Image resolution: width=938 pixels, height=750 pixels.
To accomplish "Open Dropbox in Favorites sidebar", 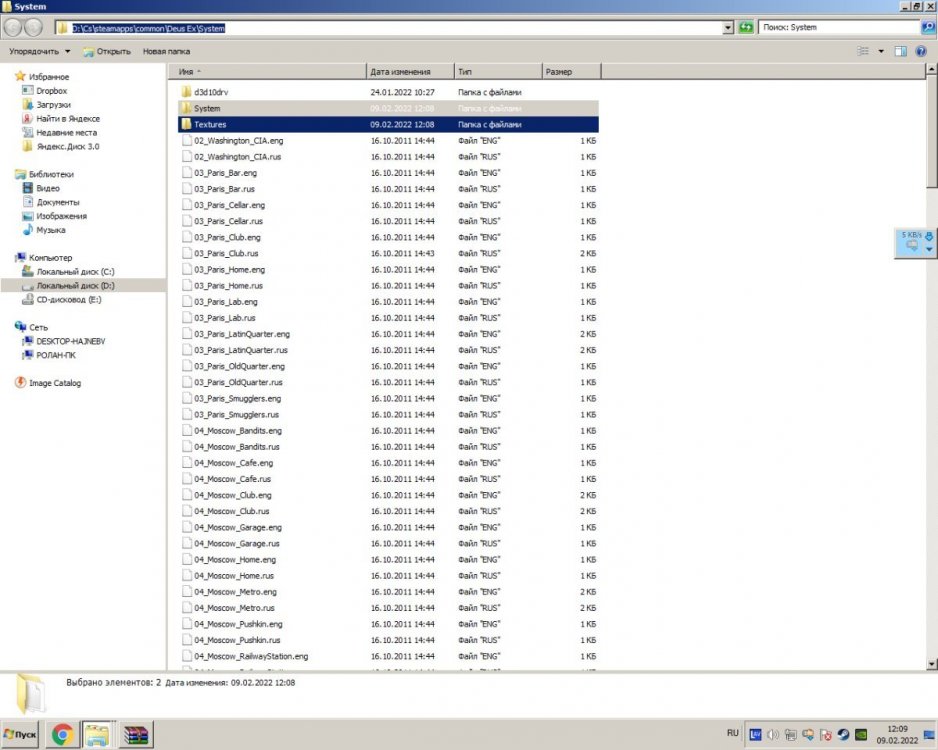I will pos(51,91).
